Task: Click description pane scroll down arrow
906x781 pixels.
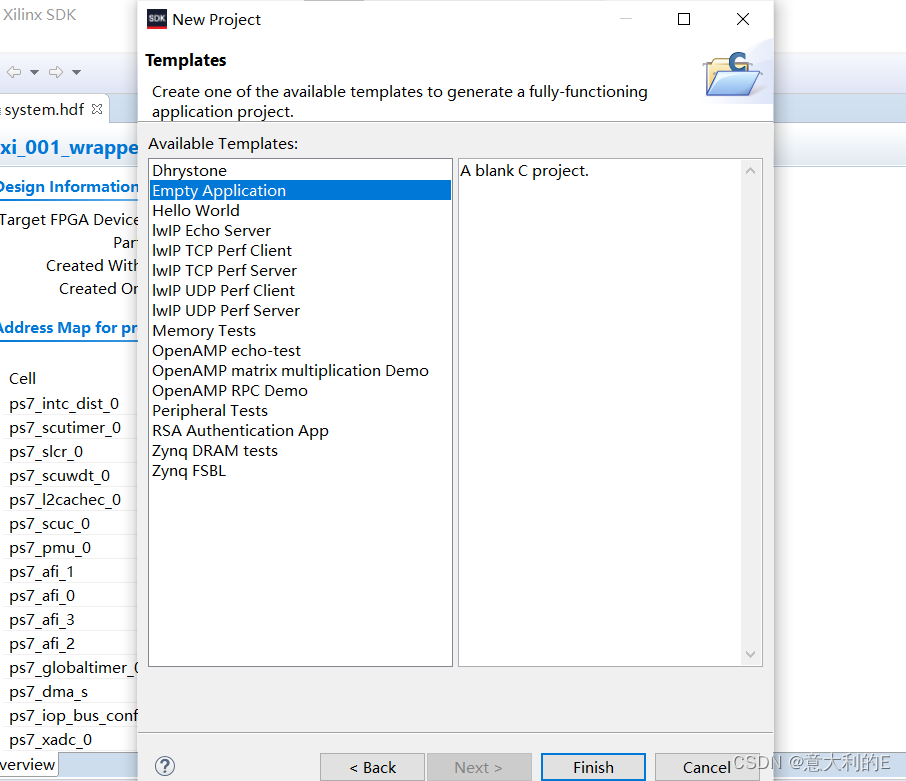Action: [751, 654]
